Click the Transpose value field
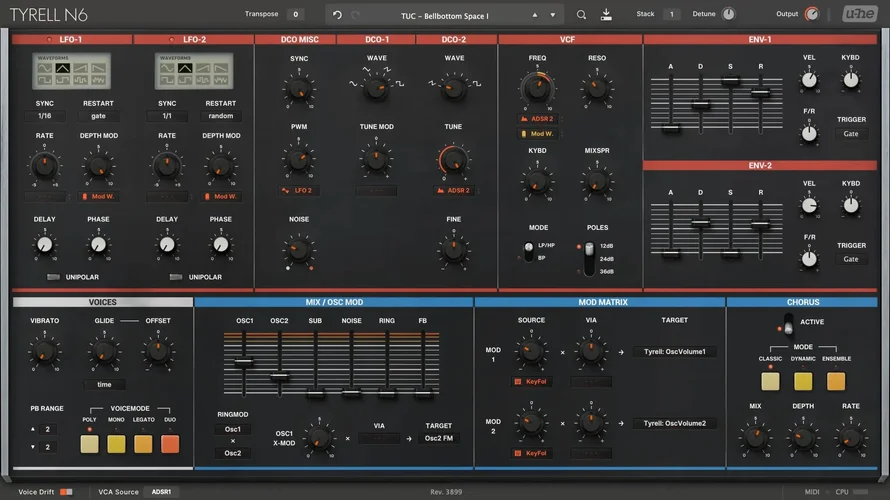 tap(294, 15)
